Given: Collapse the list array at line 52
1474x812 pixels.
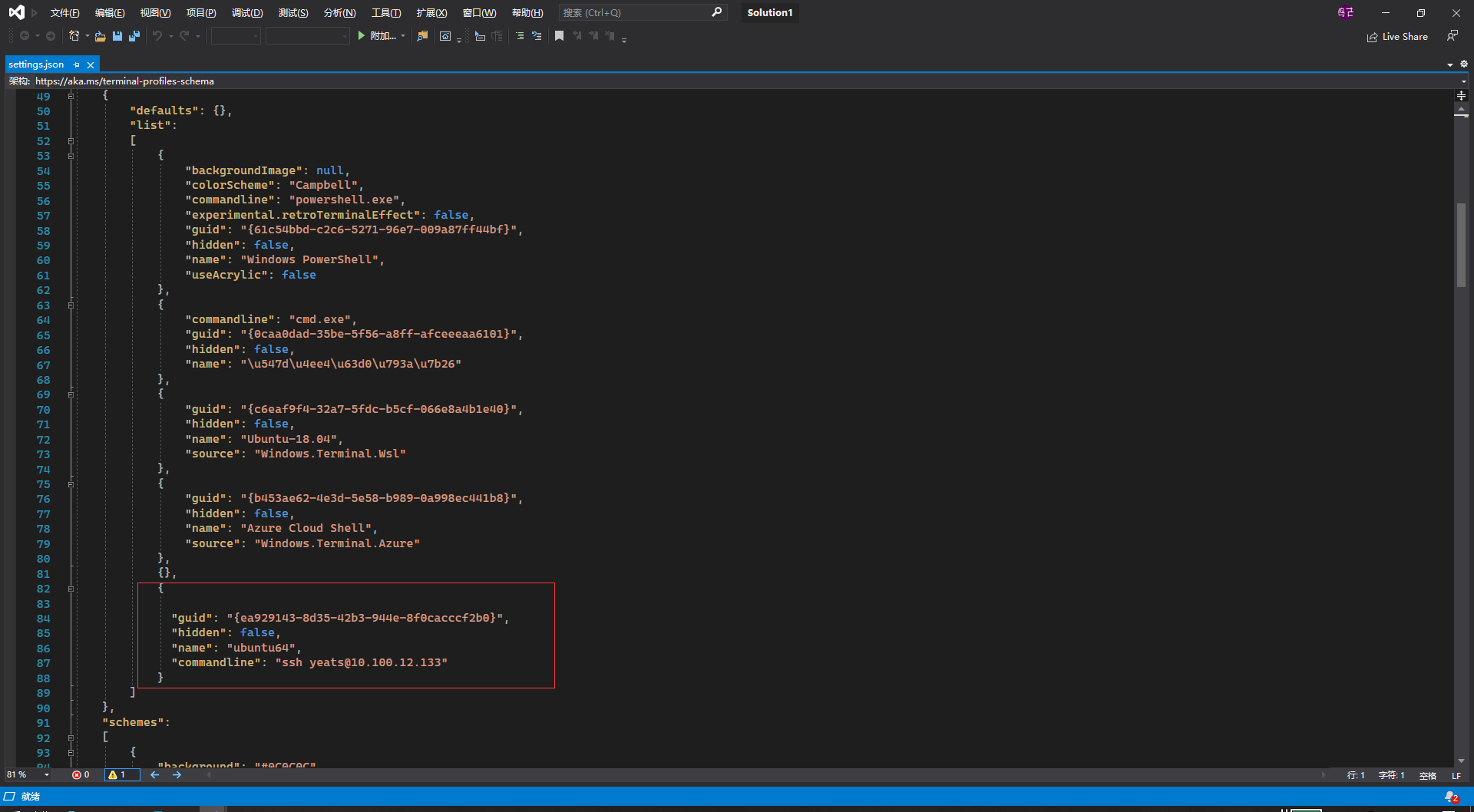Looking at the screenshot, I should (71, 141).
